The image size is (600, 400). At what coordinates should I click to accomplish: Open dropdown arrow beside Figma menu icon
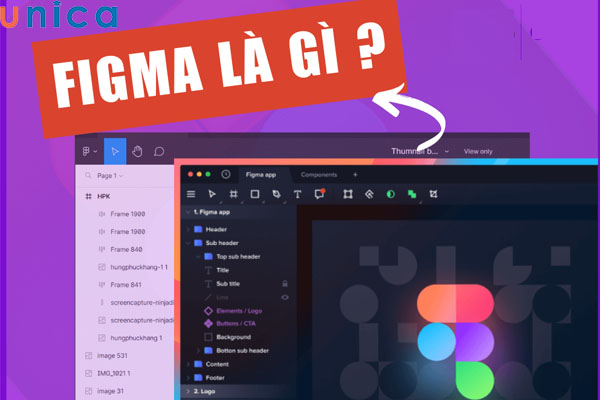tap(95, 152)
